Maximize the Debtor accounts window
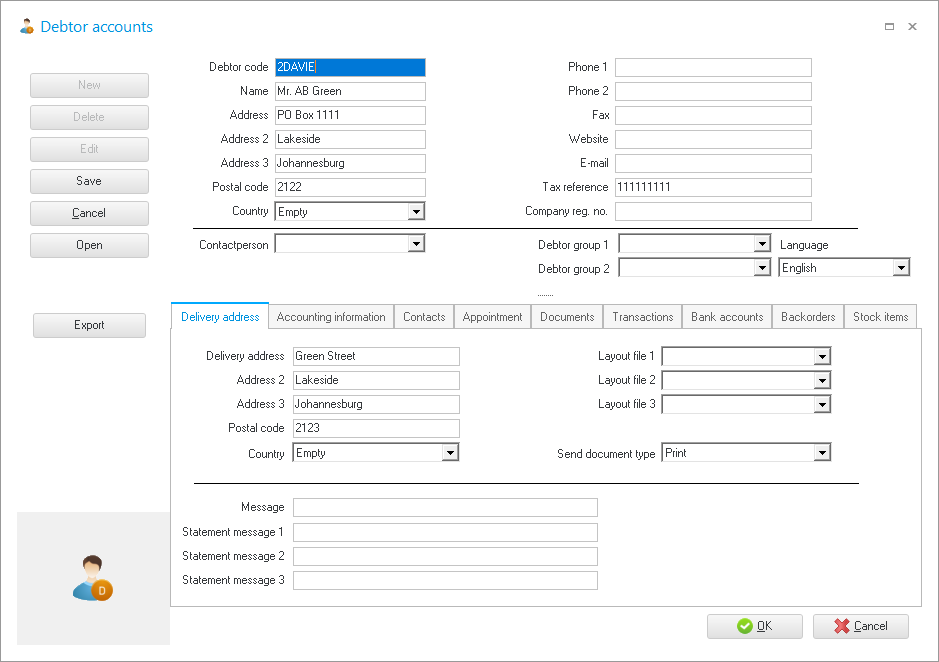Screen dimensions: 939x662 pos(889,27)
